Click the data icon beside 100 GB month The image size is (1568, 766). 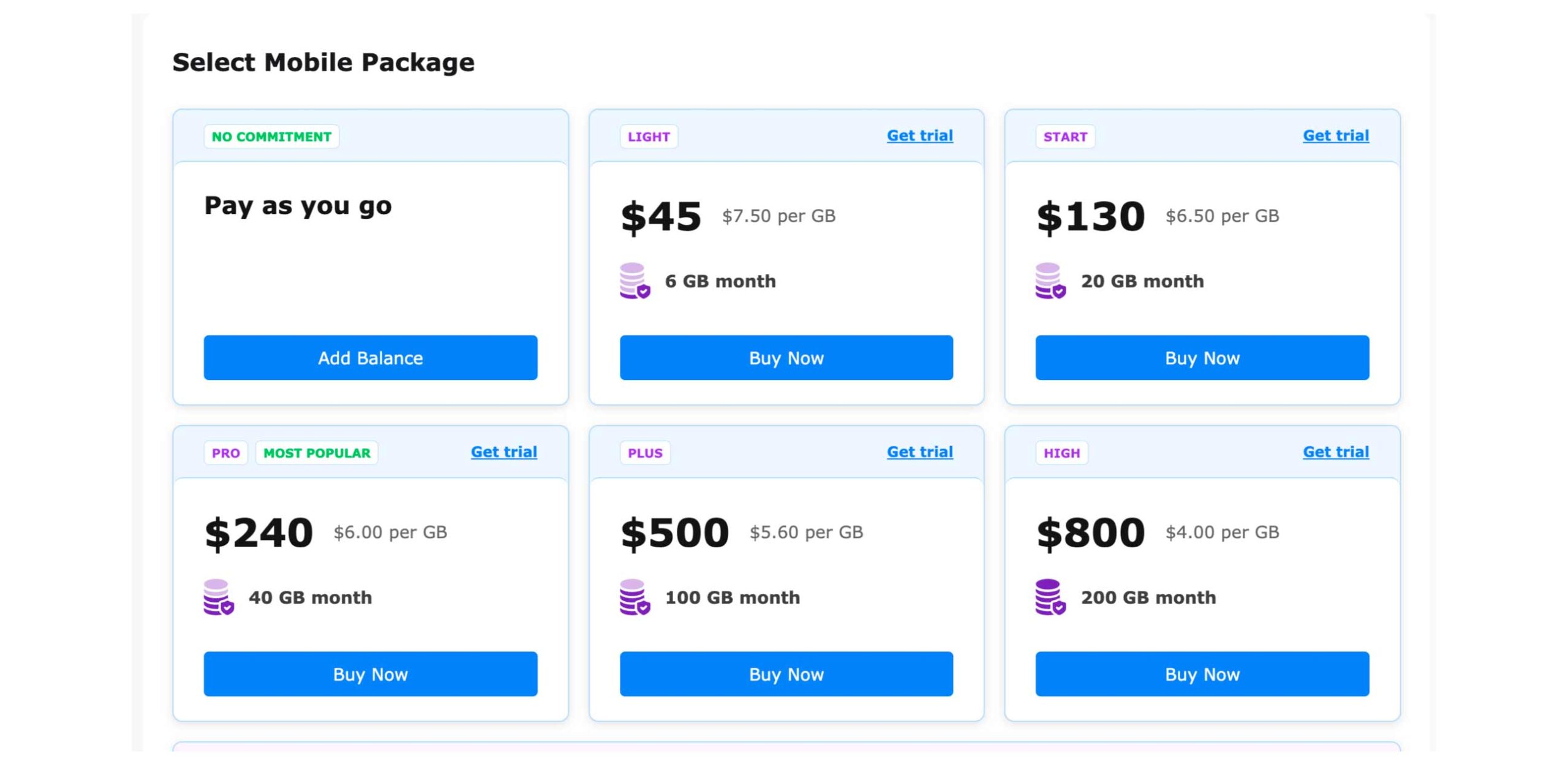pos(634,597)
